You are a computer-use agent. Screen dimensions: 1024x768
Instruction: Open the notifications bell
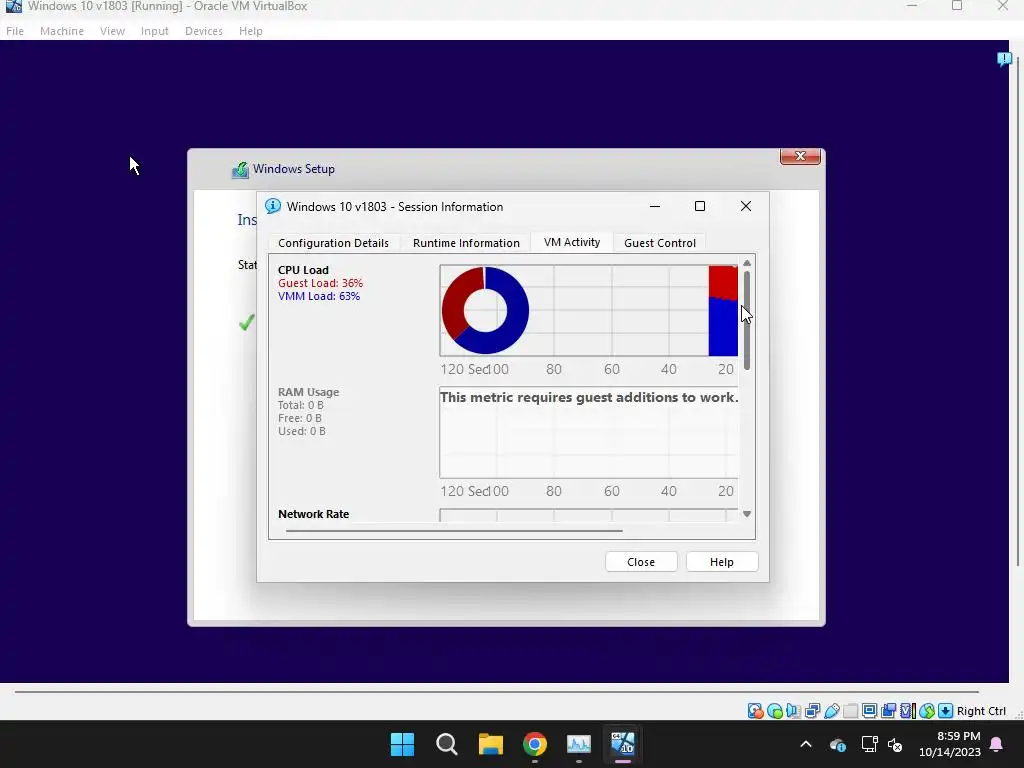tap(997, 744)
